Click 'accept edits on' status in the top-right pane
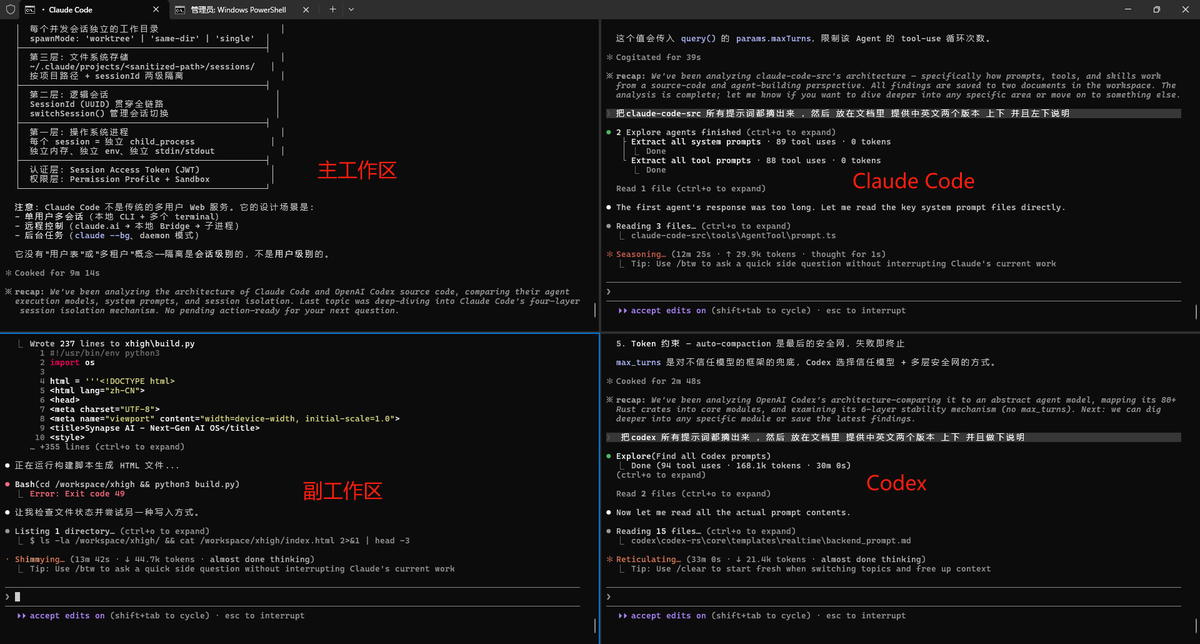The image size is (1200, 644). click(x=668, y=311)
